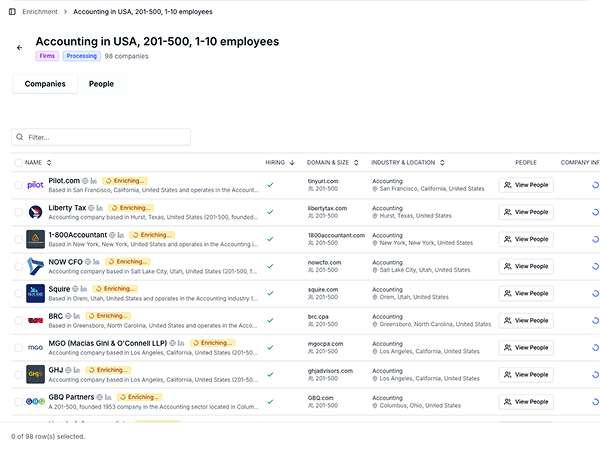
Task: Click the Squire company logo
Action: pyautogui.click(x=35, y=294)
